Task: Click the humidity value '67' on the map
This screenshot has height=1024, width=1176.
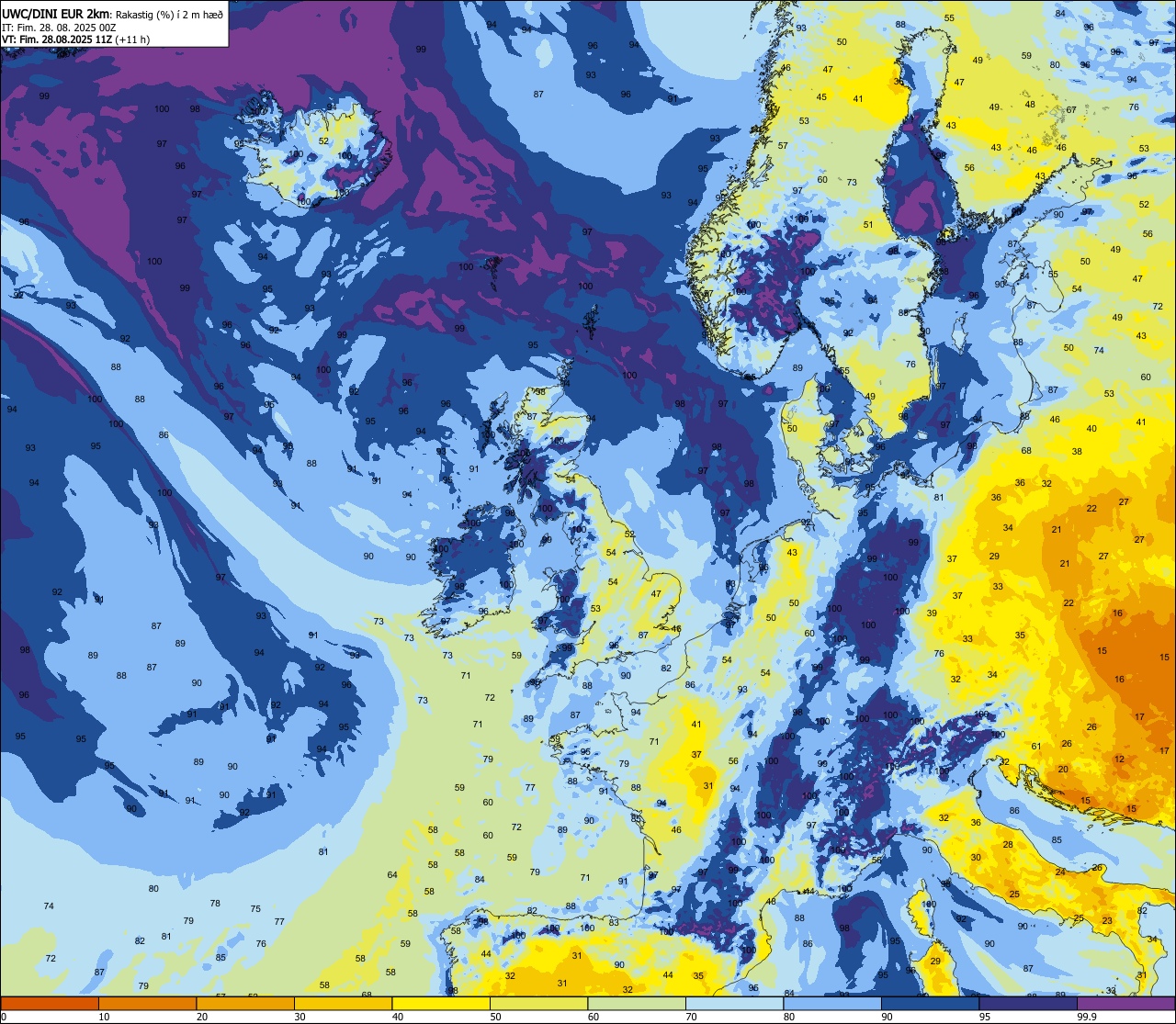Action: (x=1071, y=110)
